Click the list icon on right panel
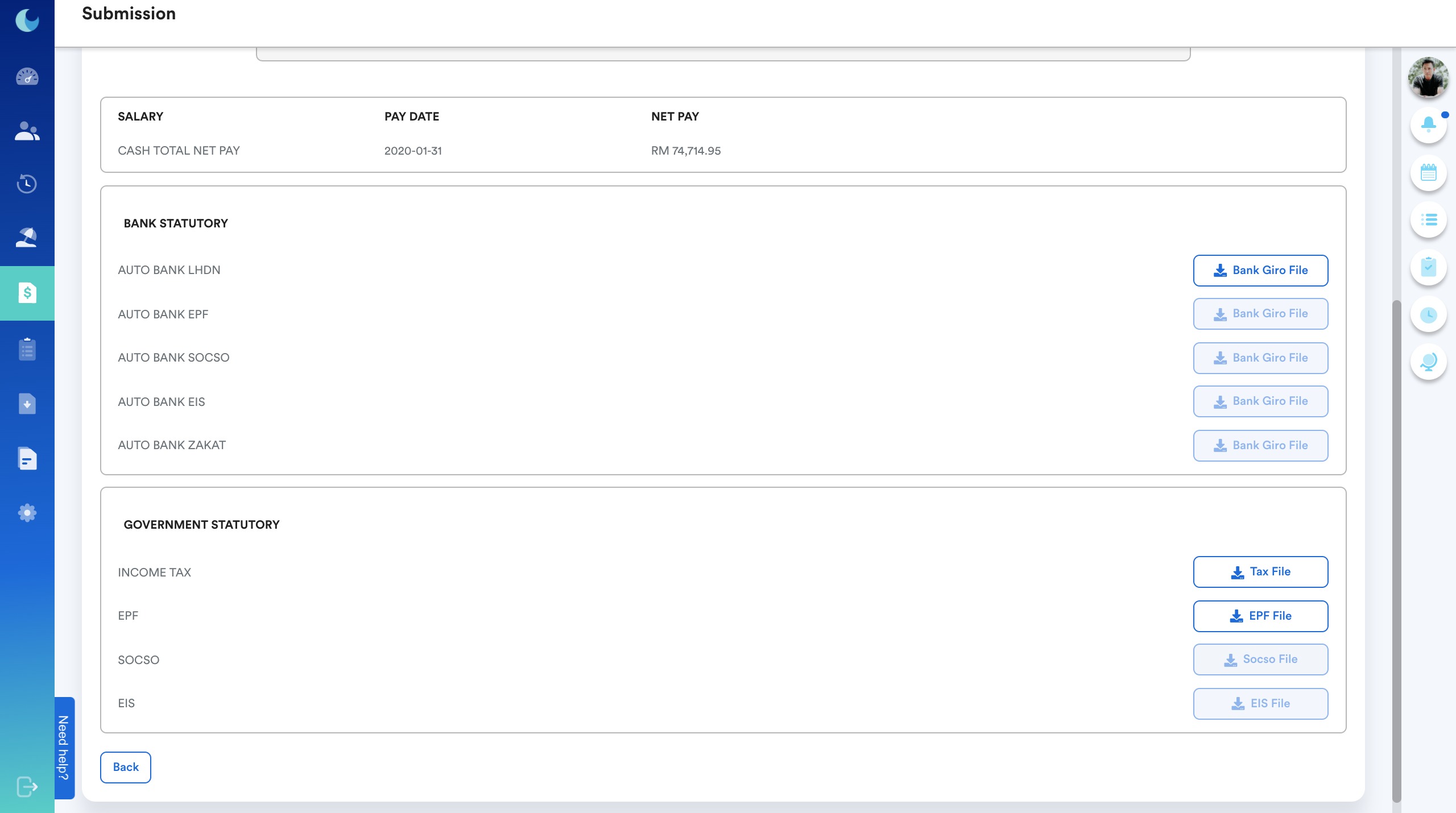 [1428, 219]
